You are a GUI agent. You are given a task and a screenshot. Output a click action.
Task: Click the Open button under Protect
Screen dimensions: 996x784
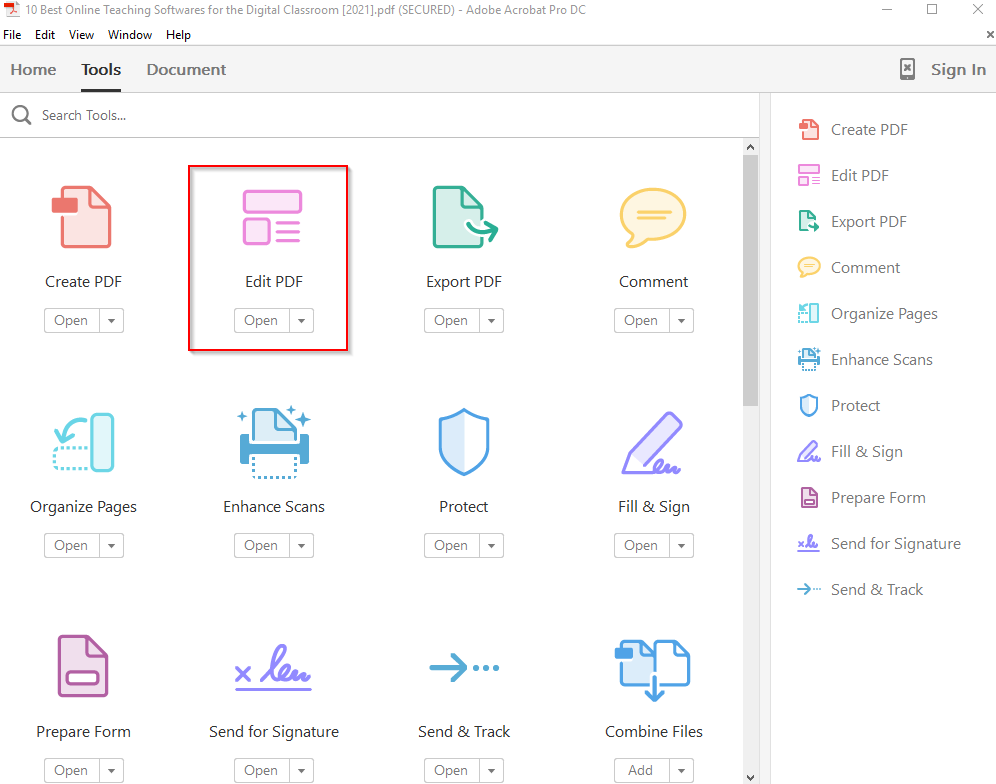coord(451,546)
